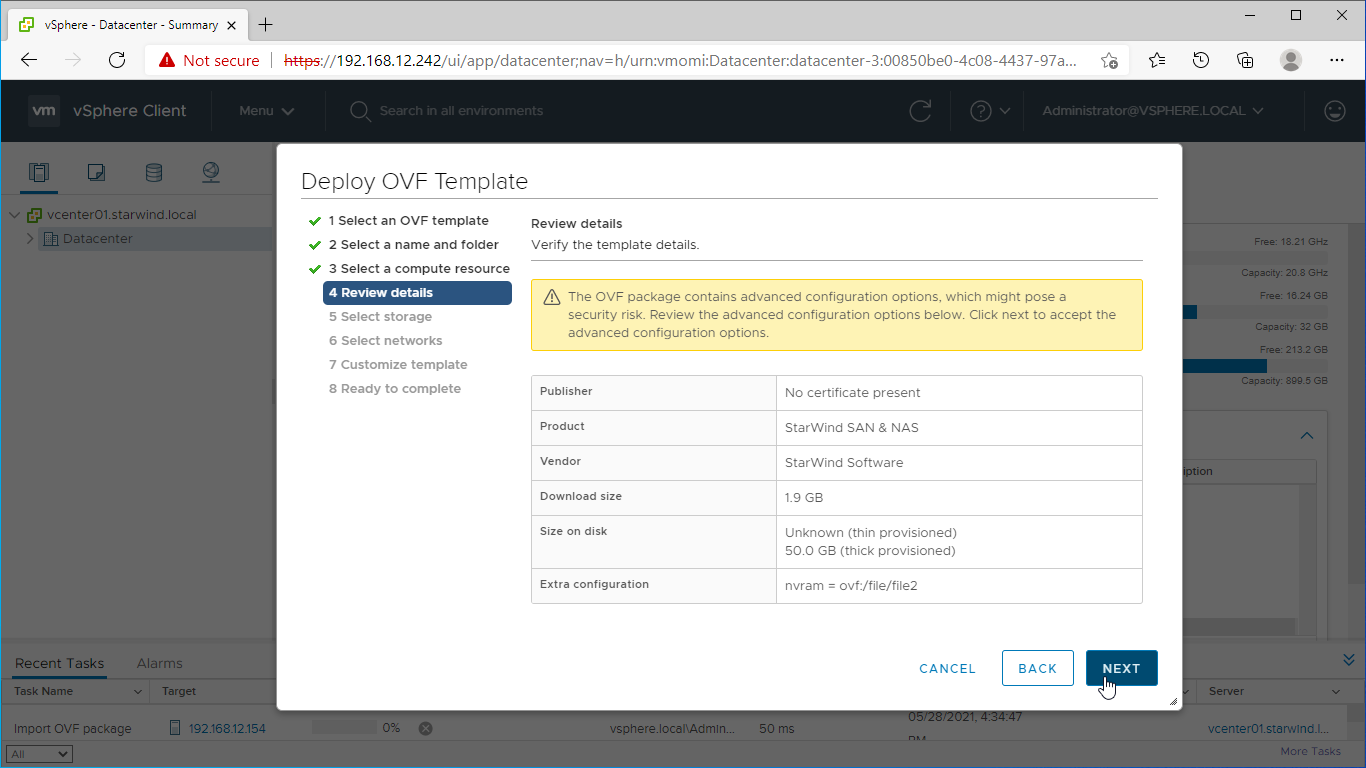1366x768 pixels.
Task: Open Administrator@VSPHERE.LOCAL user dropdown
Action: [1153, 111]
